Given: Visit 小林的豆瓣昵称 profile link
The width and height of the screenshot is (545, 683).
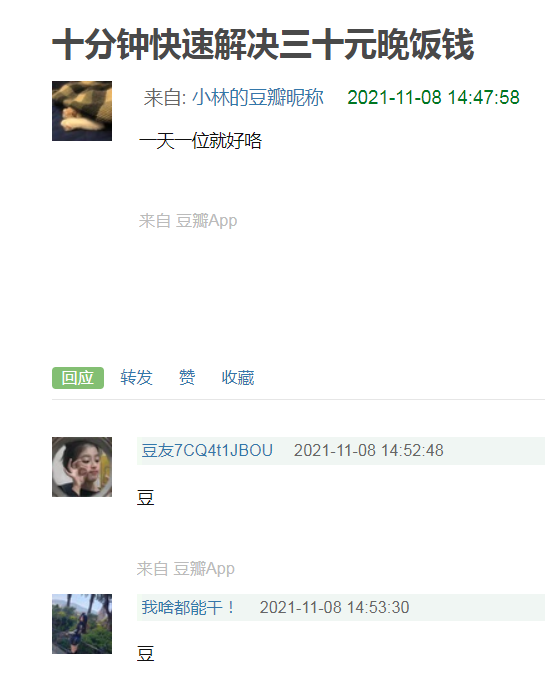Looking at the screenshot, I should coord(257,97).
